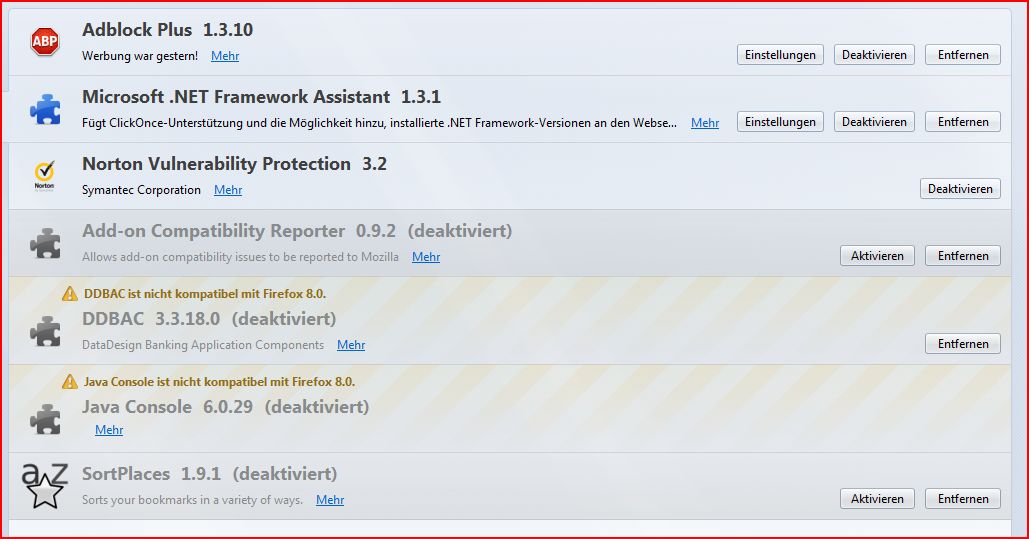Expand Java Console details via Mehr
Viewport: 1029px width, 539px height.
[109, 430]
